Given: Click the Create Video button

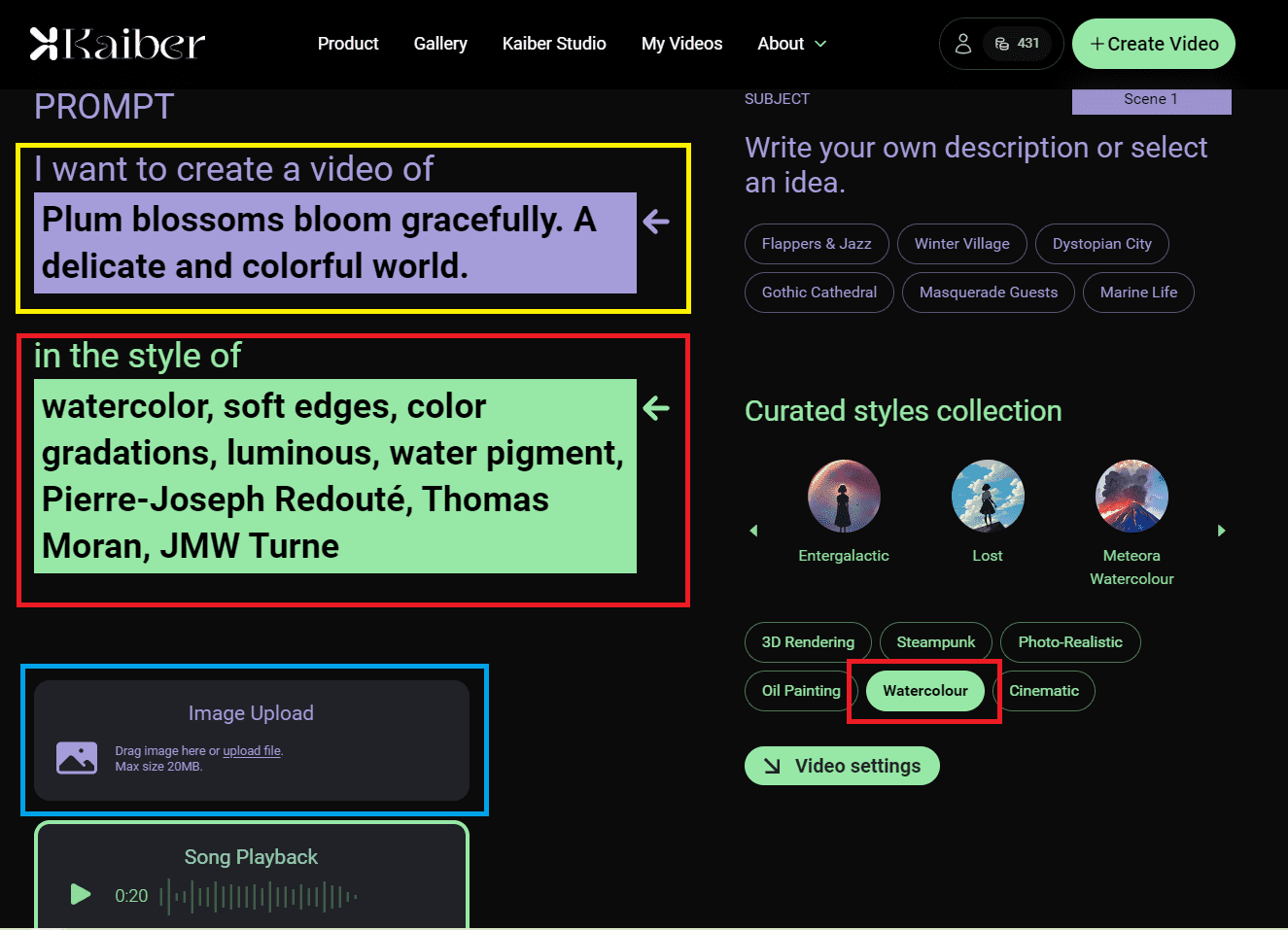Looking at the screenshot, I should tap(1153, 44).
